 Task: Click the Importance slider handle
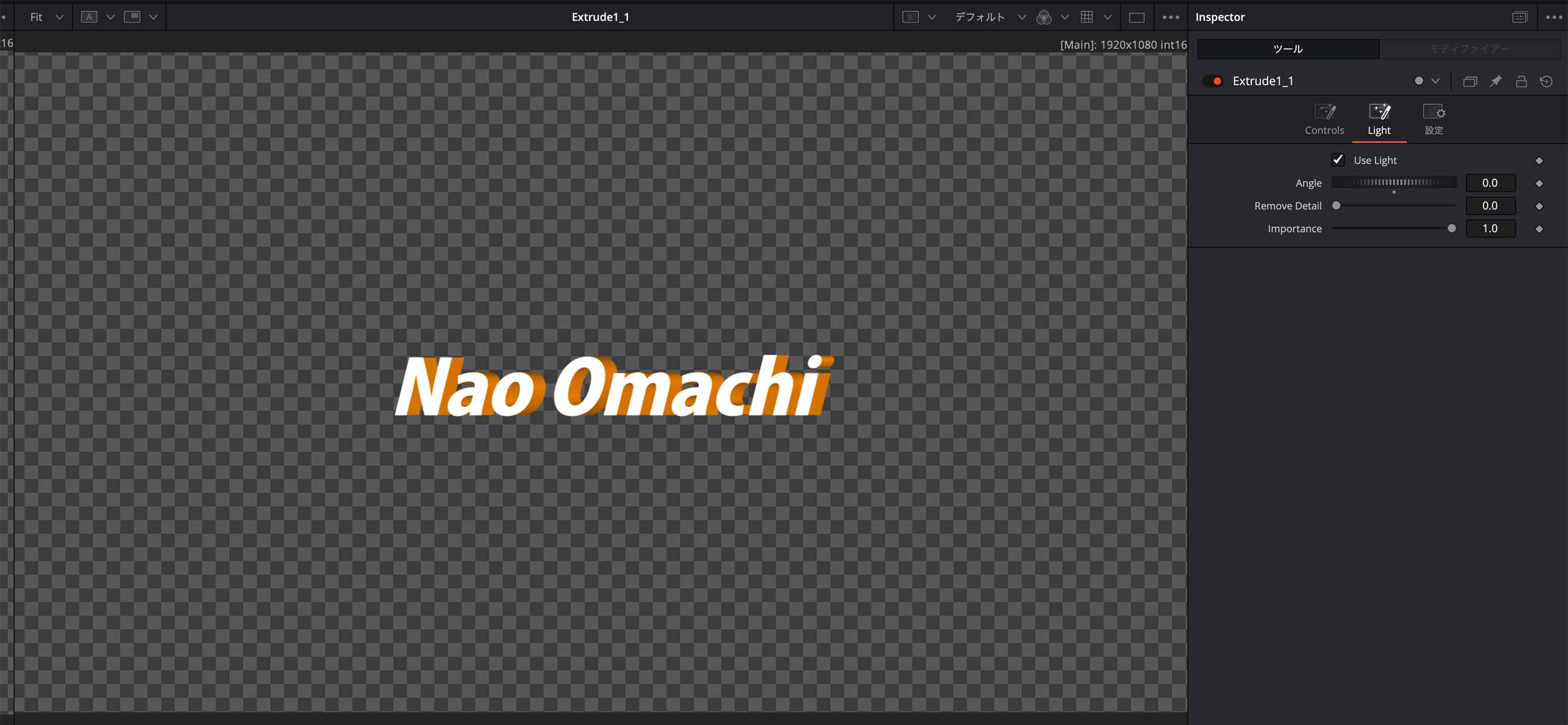pyautogui.click(x=1451, y=229)
